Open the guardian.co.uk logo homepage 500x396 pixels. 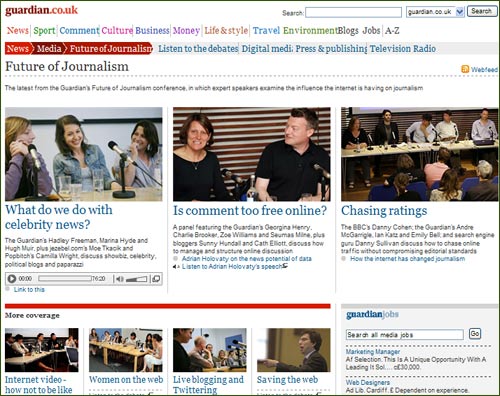(x=42, y=10)
